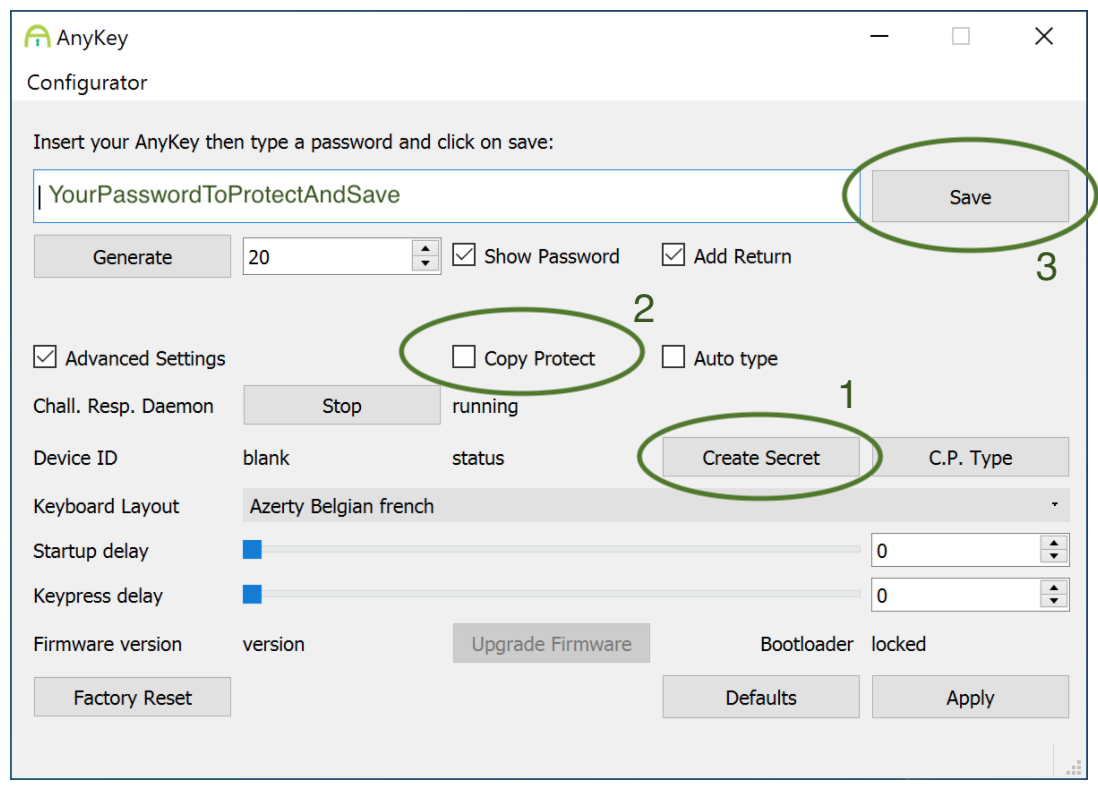This screenshot has height=788, width=1098.
Task: Click the AnyKey logo icon in title bar
Action: pyautogui.click(x=37, y=36)
